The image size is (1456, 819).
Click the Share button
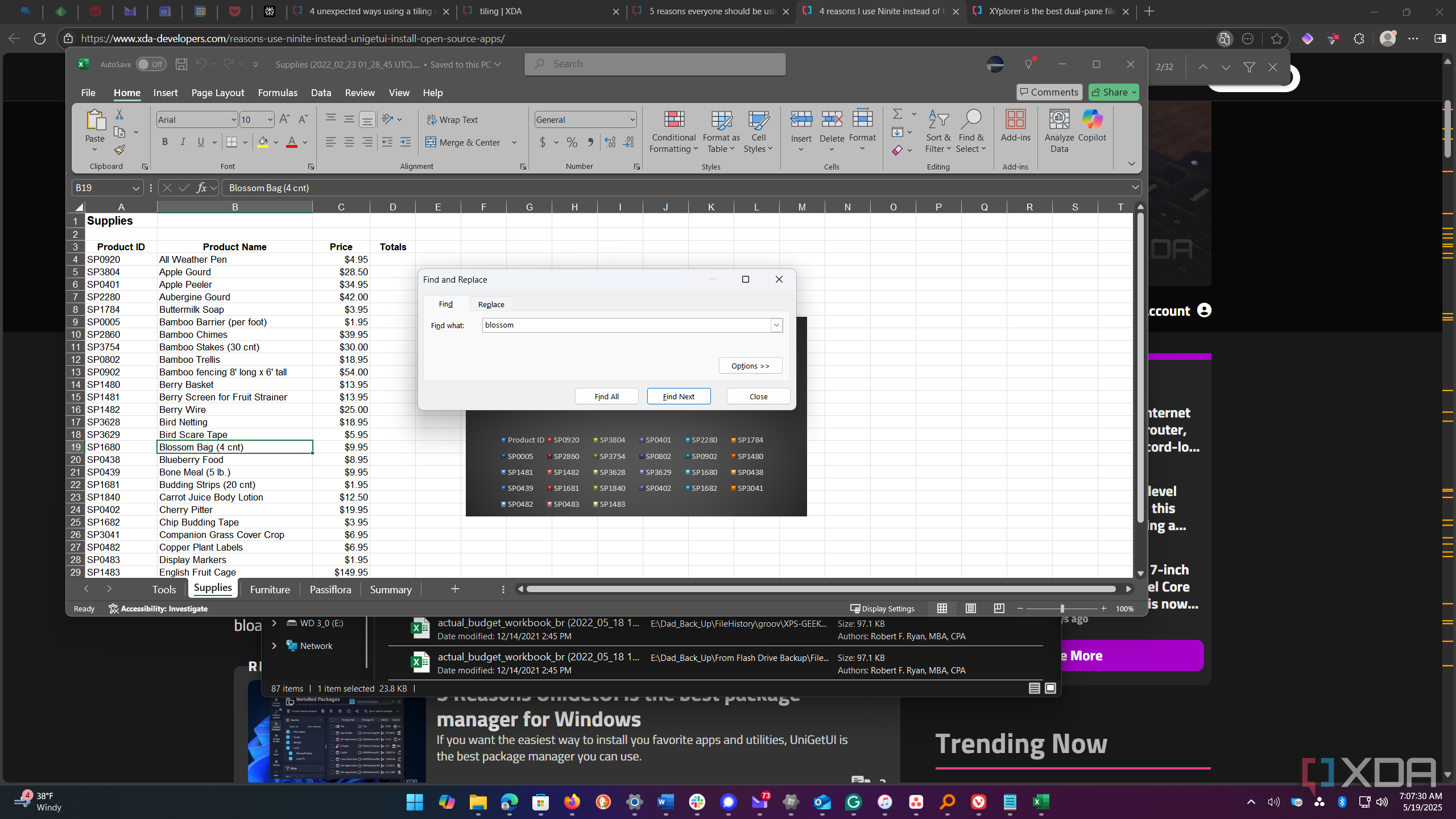tap(1113, 92)
